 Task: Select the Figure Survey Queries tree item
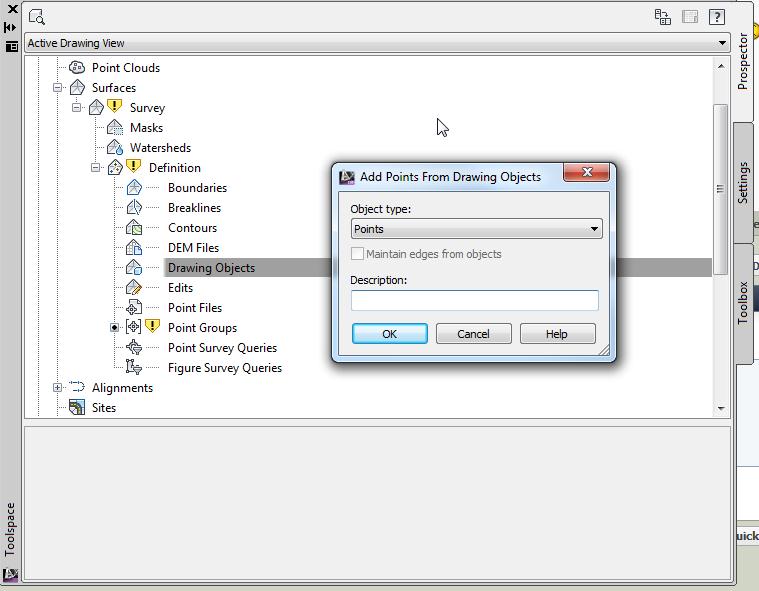225,368
